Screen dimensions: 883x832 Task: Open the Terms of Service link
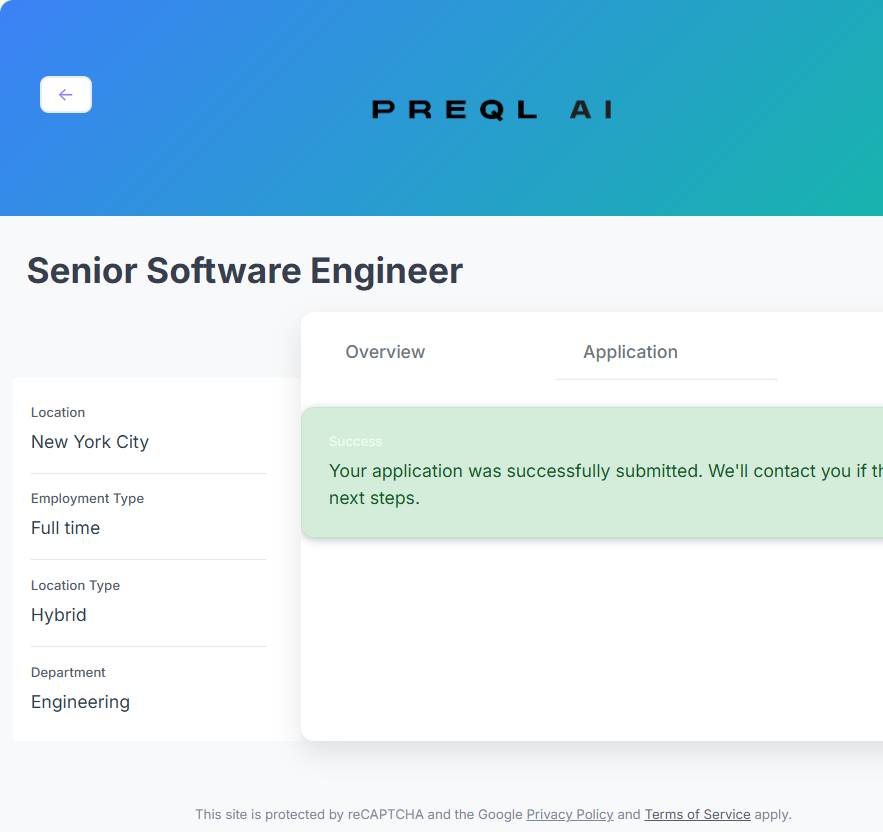(x=697, y=814)
